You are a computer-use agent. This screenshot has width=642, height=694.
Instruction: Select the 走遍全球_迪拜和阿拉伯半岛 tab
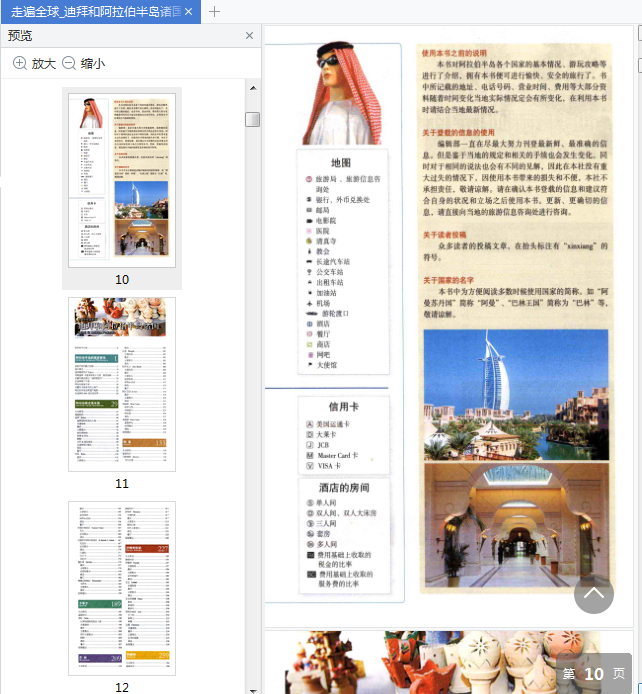(95, 12)
